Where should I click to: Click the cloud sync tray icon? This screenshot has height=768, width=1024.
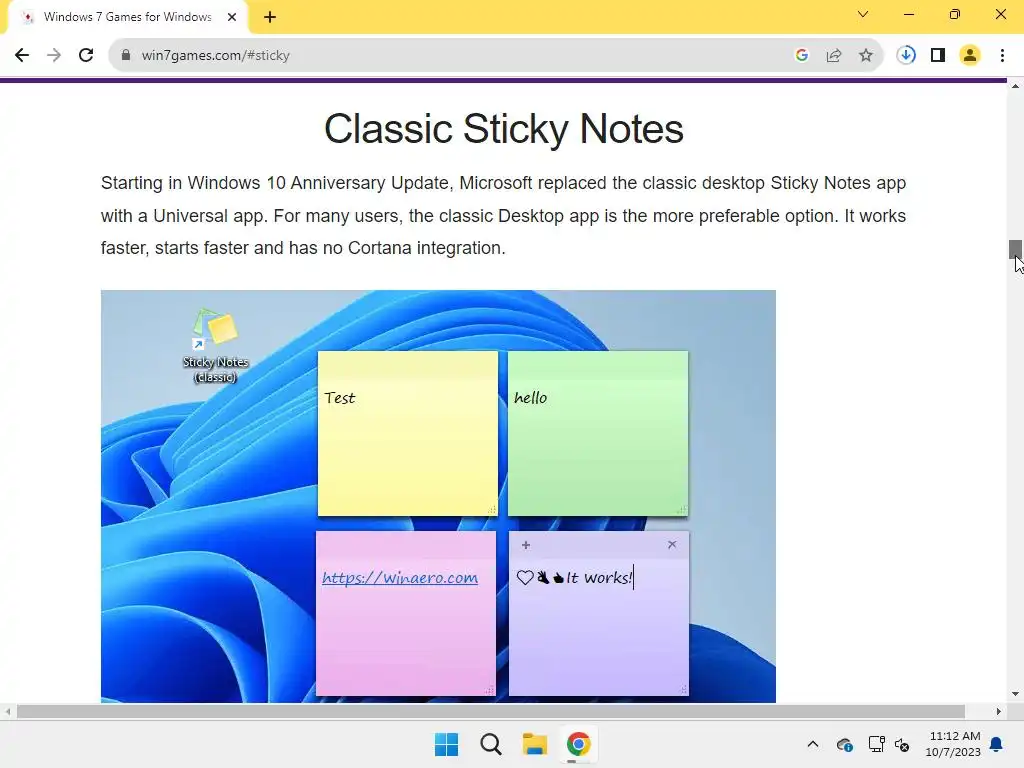tap(844, 744)
